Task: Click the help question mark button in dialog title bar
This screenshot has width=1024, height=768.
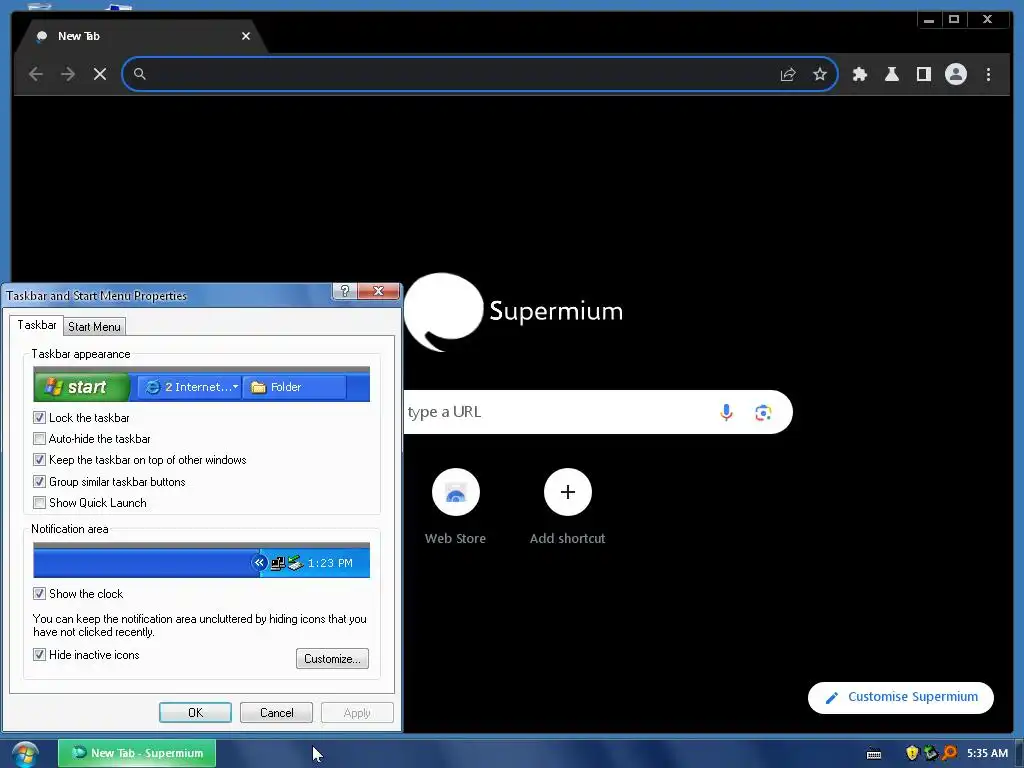Action: (x=345, y=291)
